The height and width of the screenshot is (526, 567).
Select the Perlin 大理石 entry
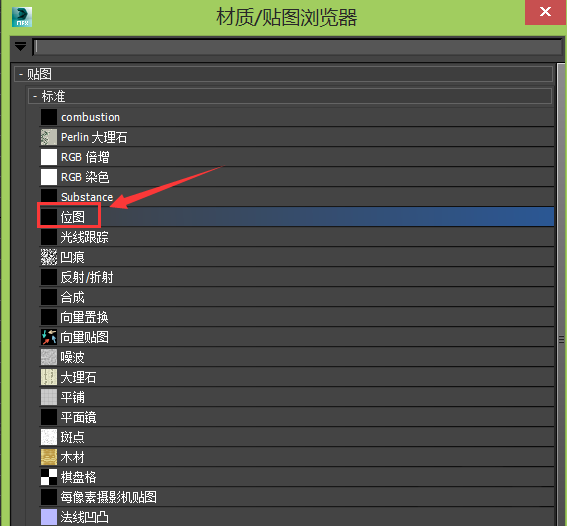pos(297,137)
